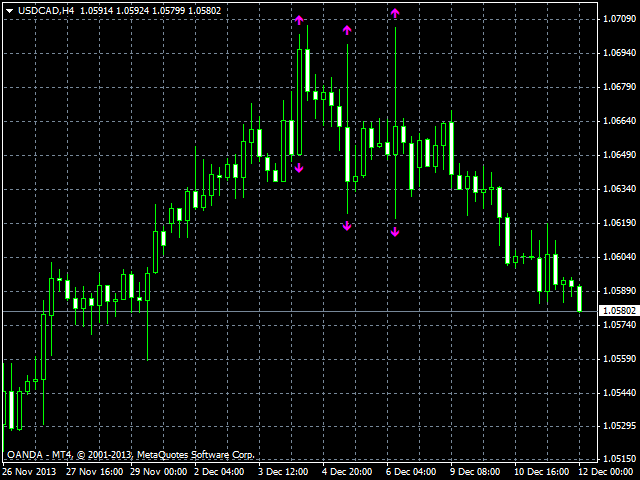Viewport: 640px width, 480px height.
Task: Select the high price value 1.05924 in header
Action: [132, 11]
